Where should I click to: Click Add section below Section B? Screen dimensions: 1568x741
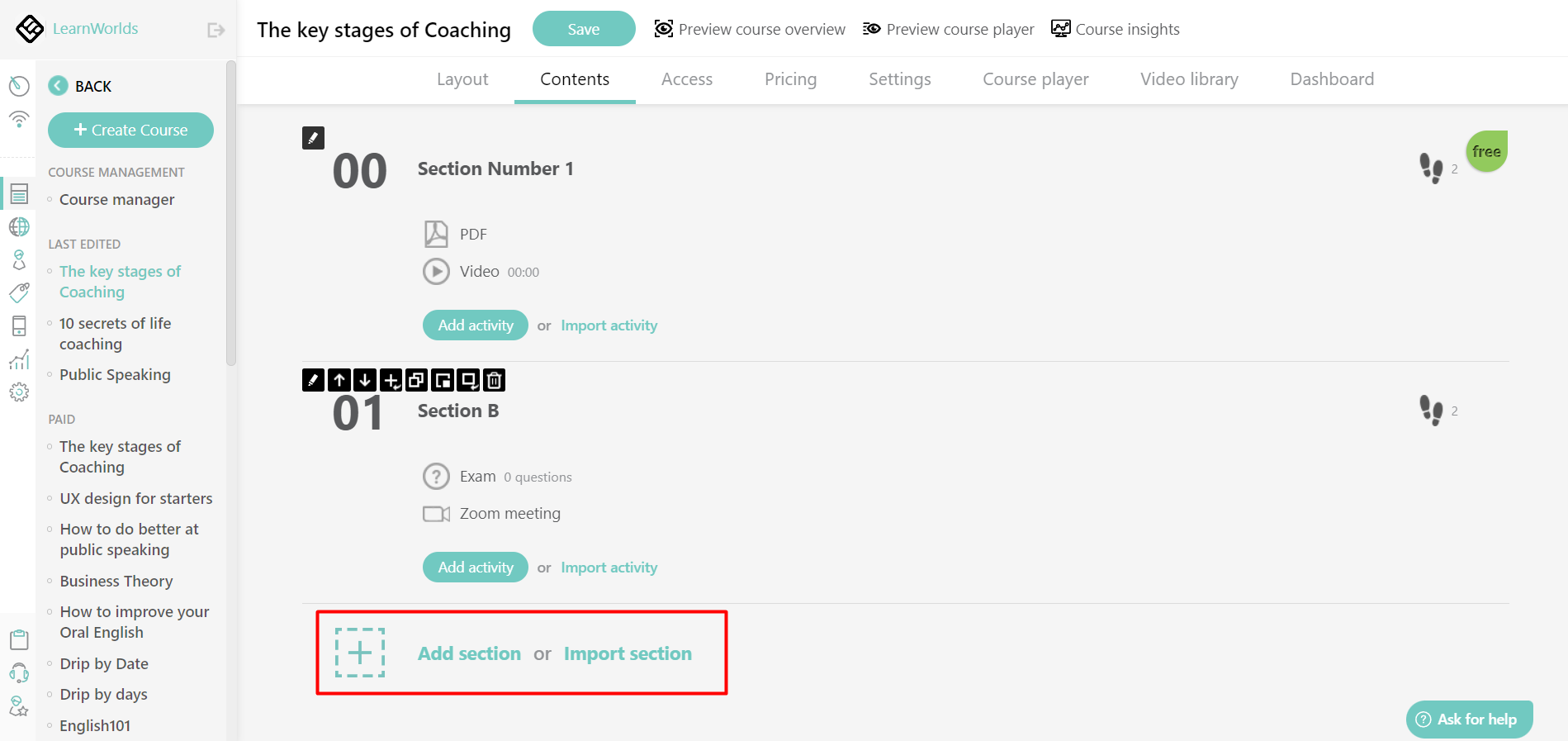point(469,653)
